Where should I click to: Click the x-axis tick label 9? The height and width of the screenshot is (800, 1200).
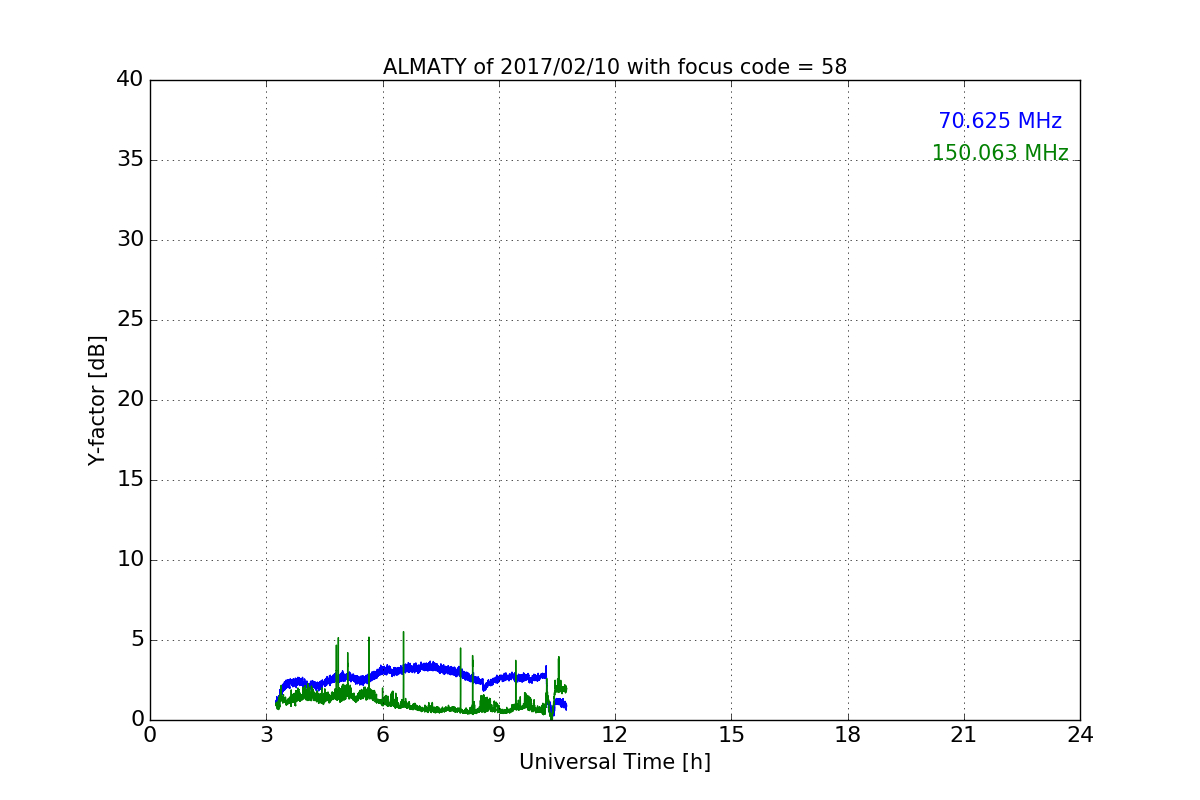[x=499, y=735]
